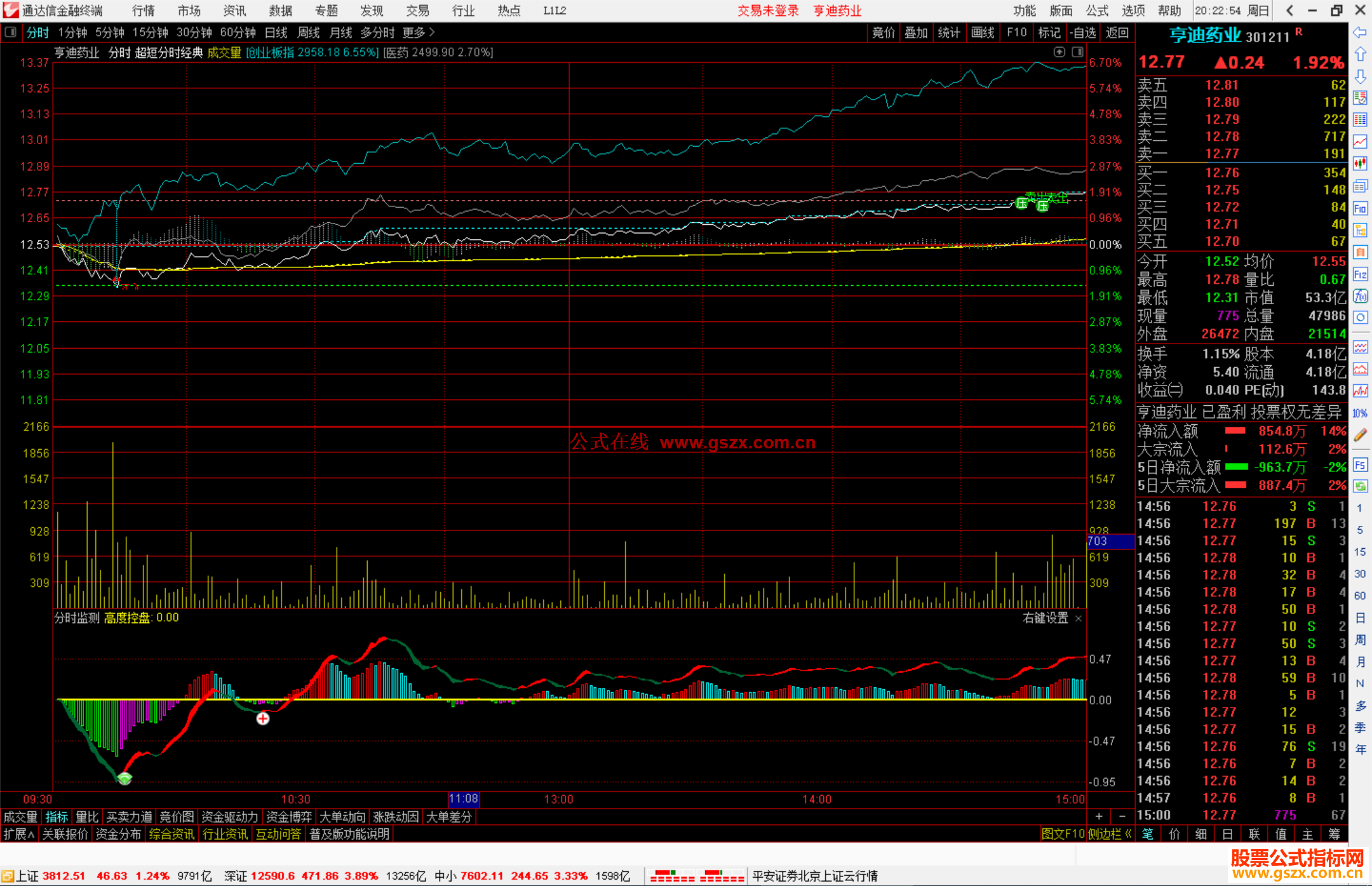This screenshot has width=1372, height=886.
Task: Click the minus zoom button below chart
Action: pyautogui.click(x=1122, y=816)
